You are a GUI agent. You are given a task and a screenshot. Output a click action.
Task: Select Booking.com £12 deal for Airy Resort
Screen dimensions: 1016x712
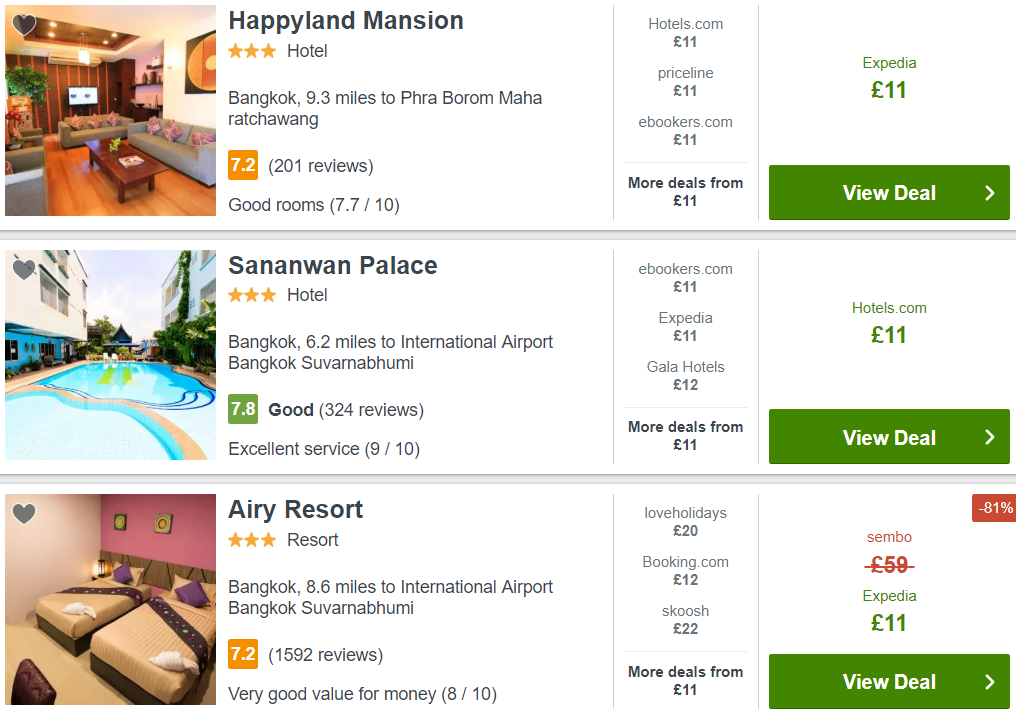[686, 571]
